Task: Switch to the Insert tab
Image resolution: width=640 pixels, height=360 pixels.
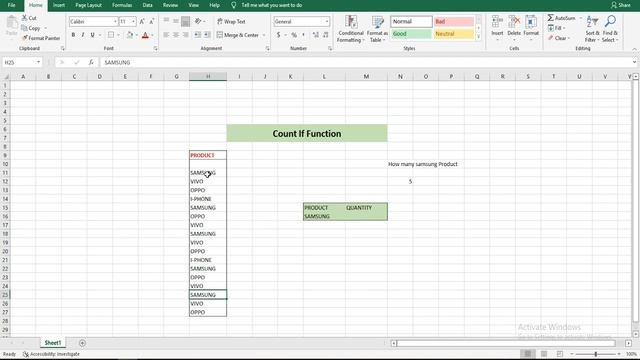Action: [x=59, y=5]
